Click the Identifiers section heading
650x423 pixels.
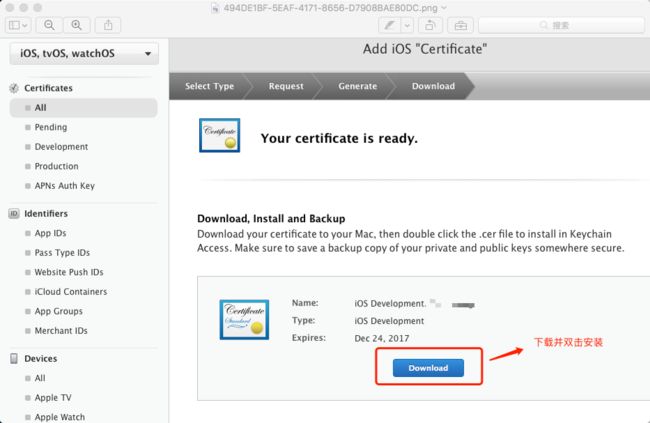[46, 214]
